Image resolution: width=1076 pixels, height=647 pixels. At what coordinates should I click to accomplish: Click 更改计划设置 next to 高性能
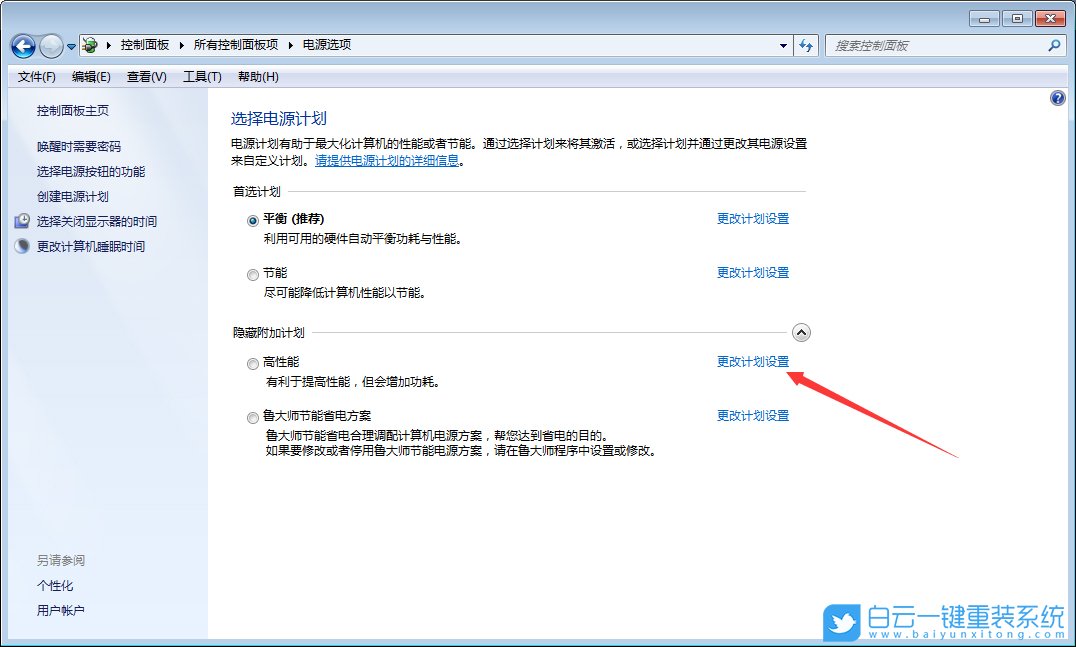point(752,362)
